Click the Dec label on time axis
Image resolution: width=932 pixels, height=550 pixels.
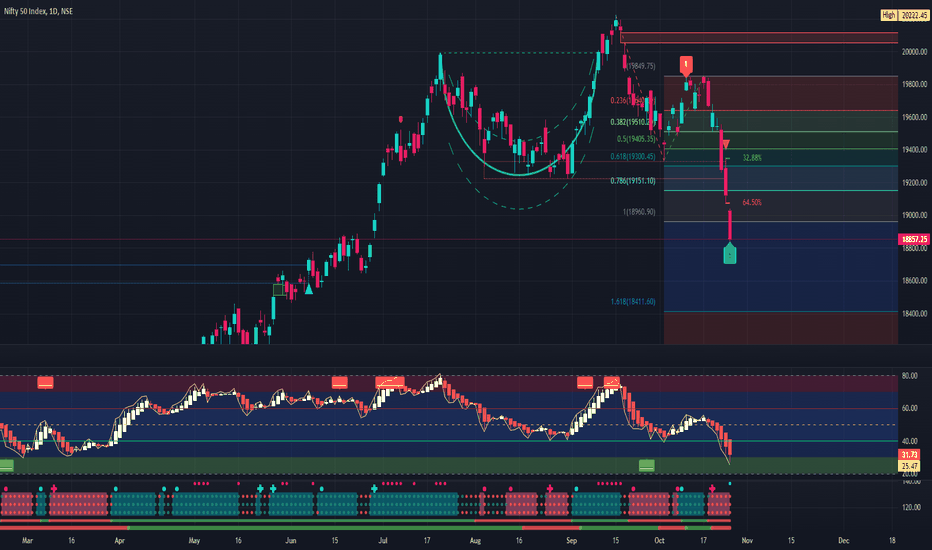tap(843, 540)
